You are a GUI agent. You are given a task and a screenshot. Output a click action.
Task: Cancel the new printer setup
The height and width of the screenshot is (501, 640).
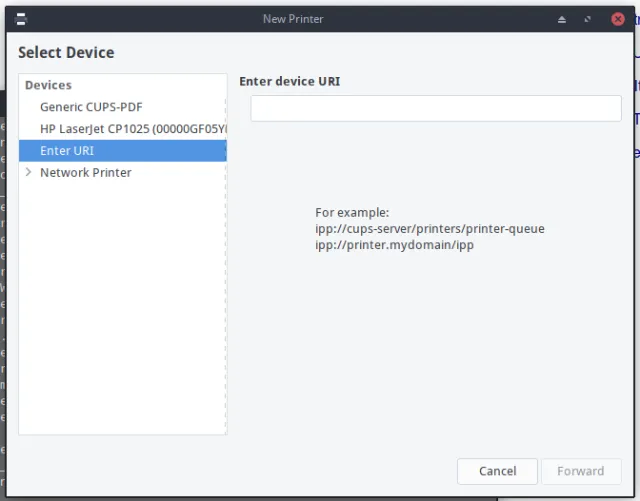497,471
